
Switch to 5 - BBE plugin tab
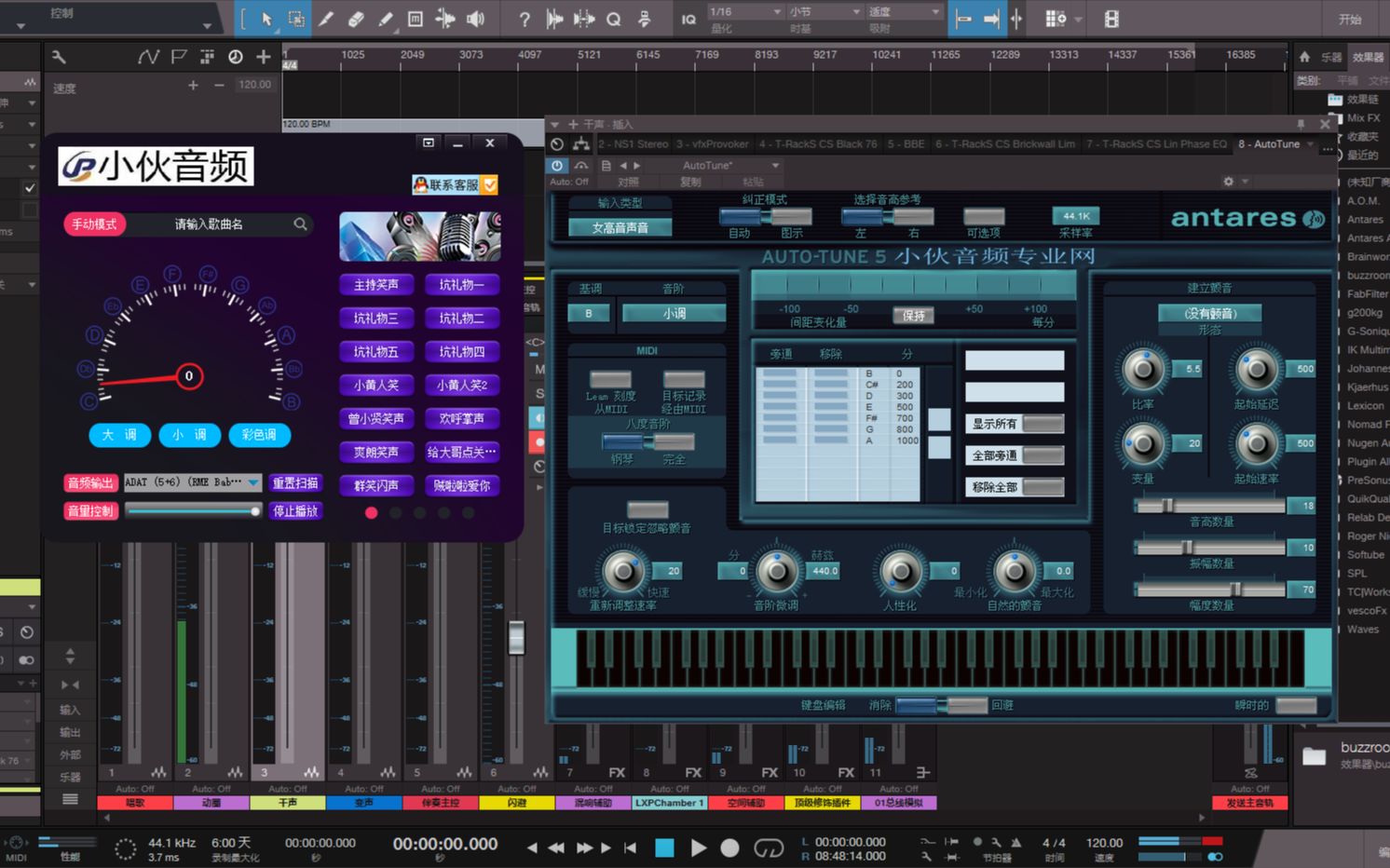pos(906,144)
